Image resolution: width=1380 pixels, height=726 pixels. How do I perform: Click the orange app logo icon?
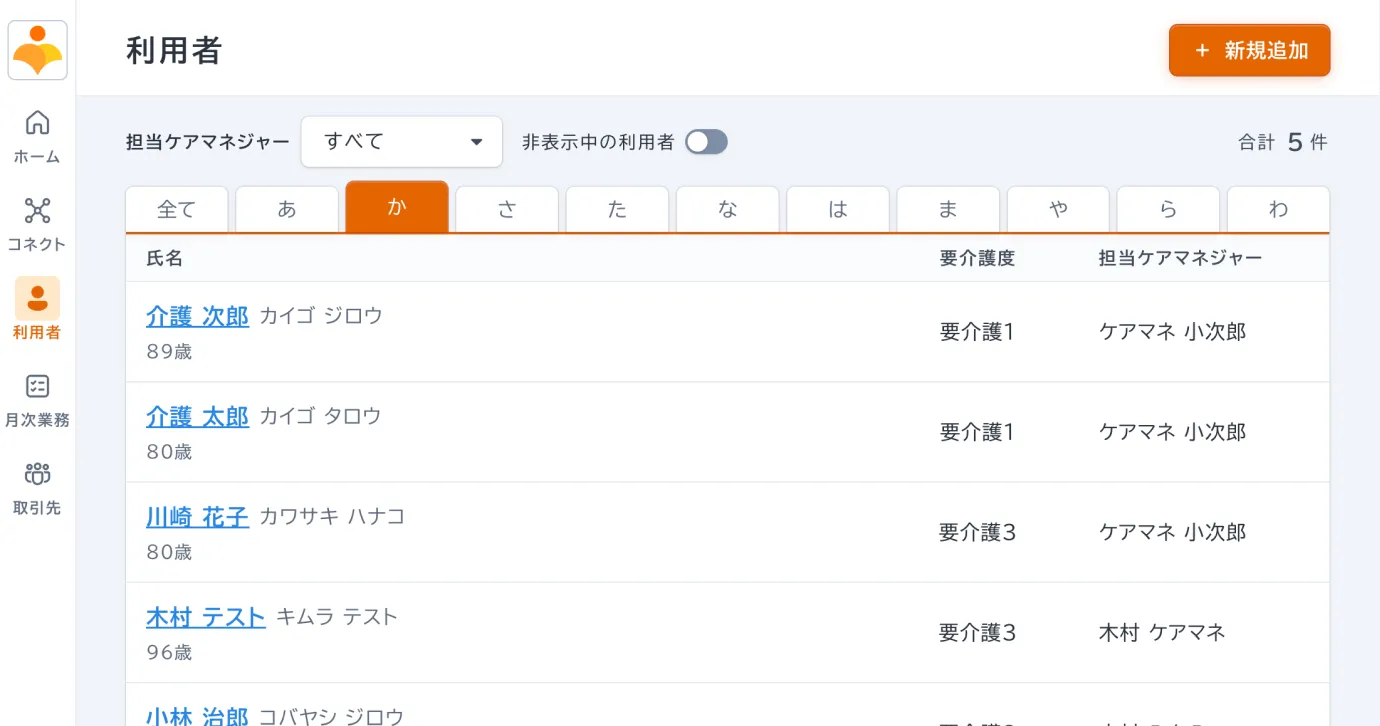point(38,50)
